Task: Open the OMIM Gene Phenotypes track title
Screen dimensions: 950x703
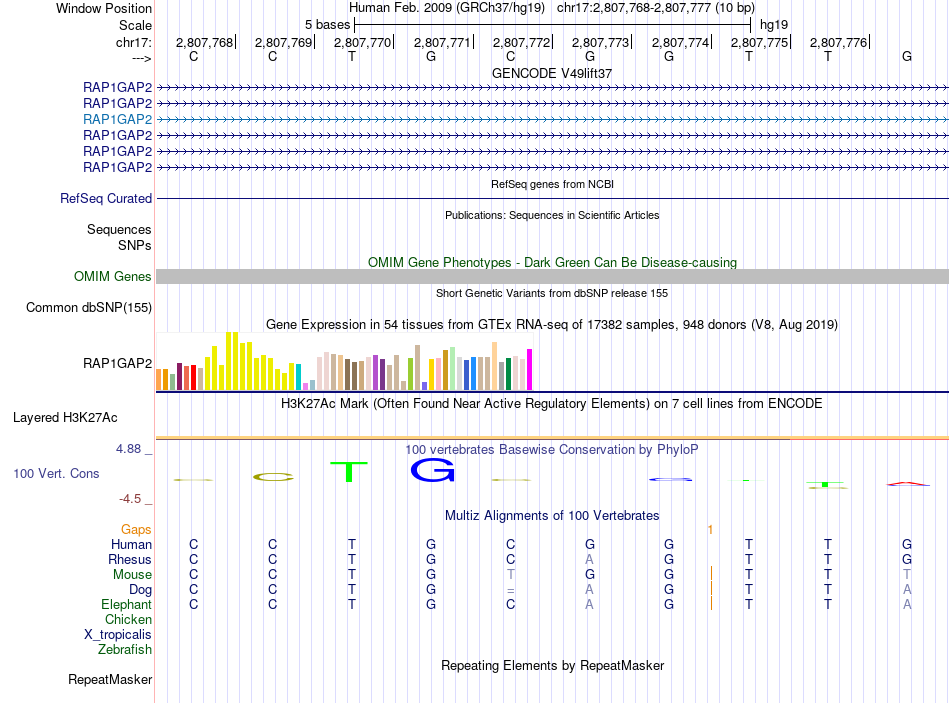Action: [552, 262]
